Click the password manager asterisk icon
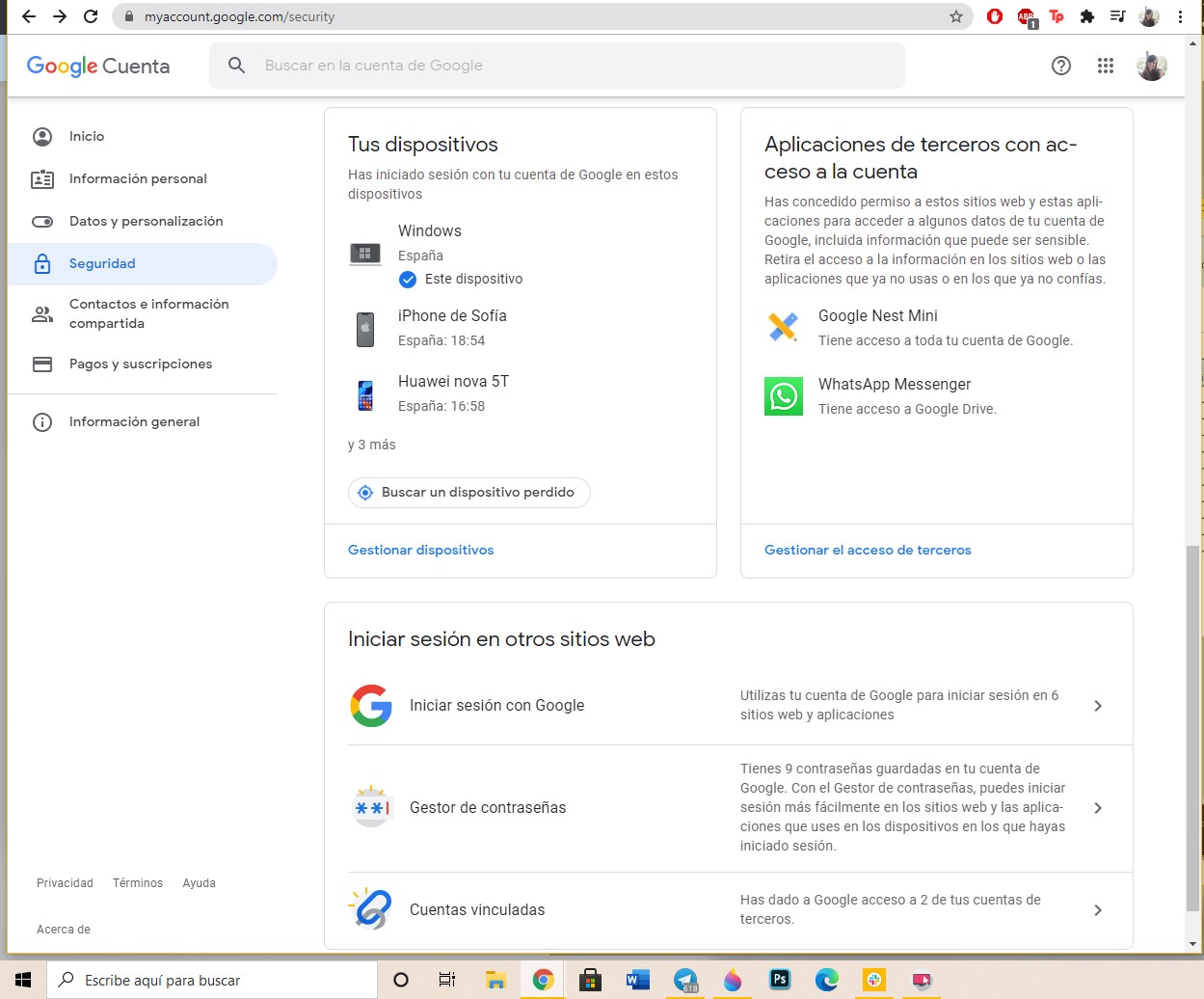 pos(371,808)
